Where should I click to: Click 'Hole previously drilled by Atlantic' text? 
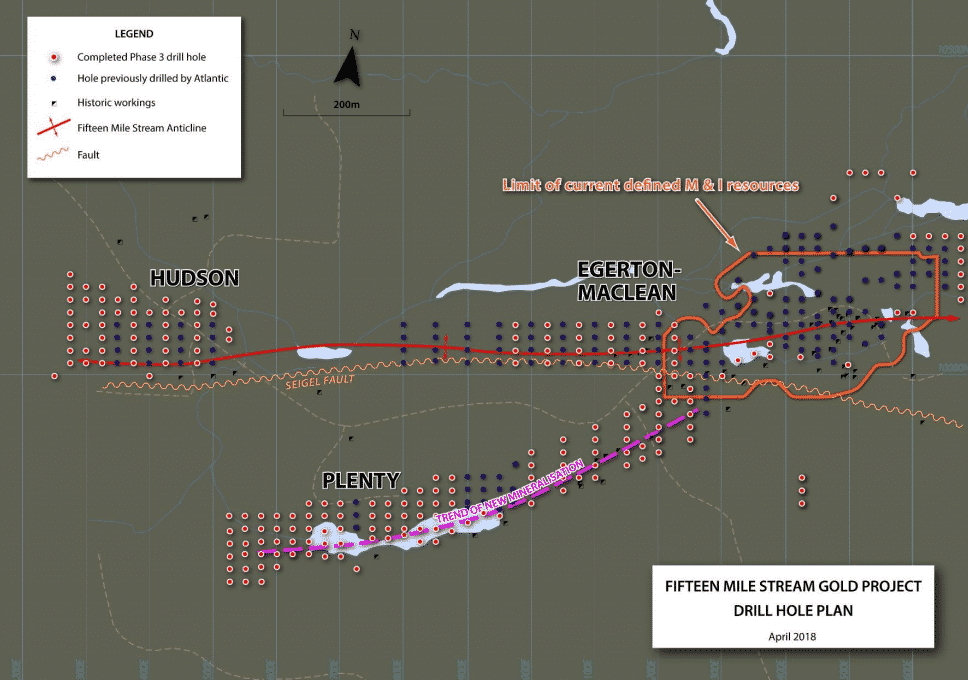152,78
